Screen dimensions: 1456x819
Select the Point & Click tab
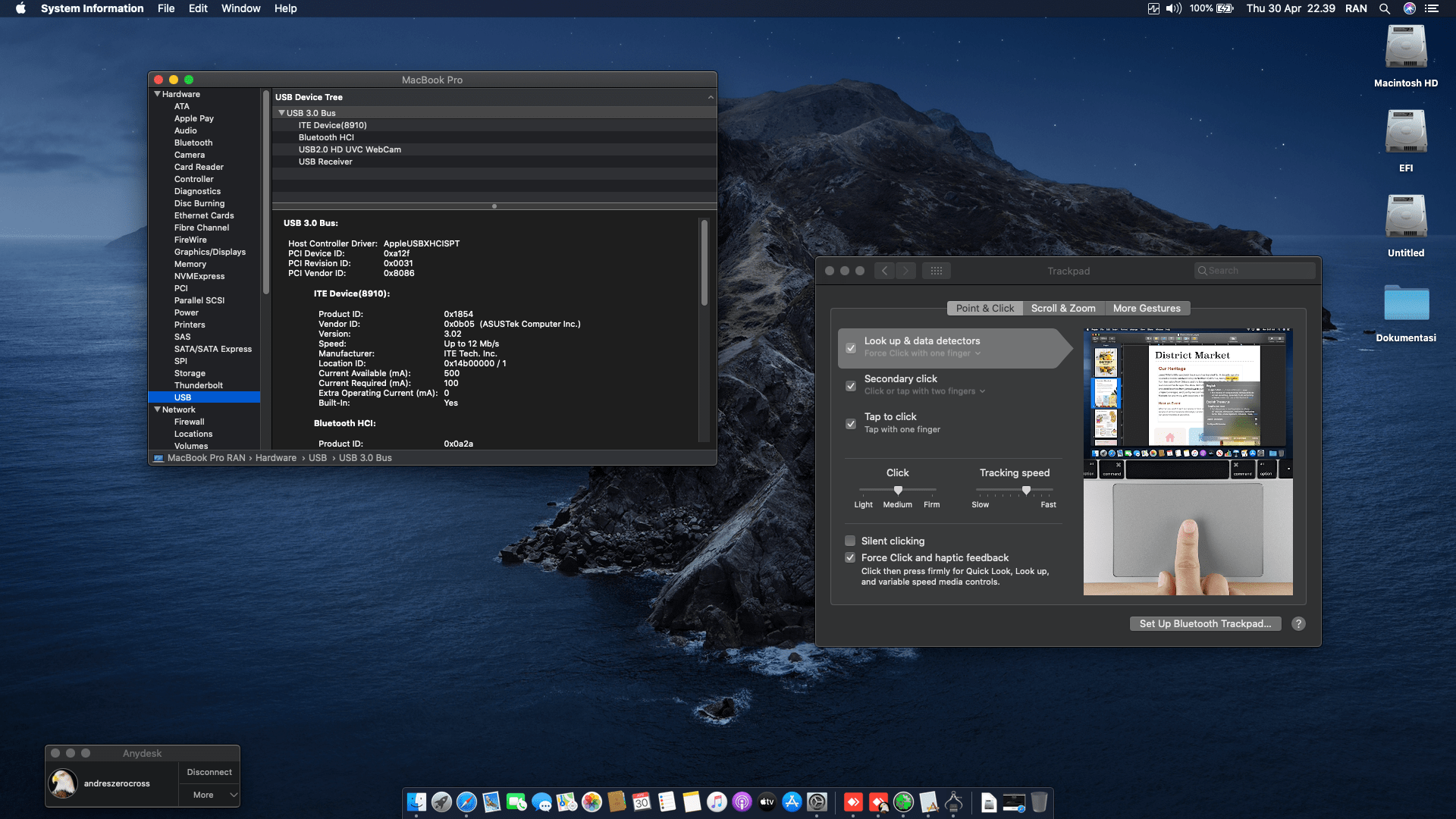coord(985,308)
